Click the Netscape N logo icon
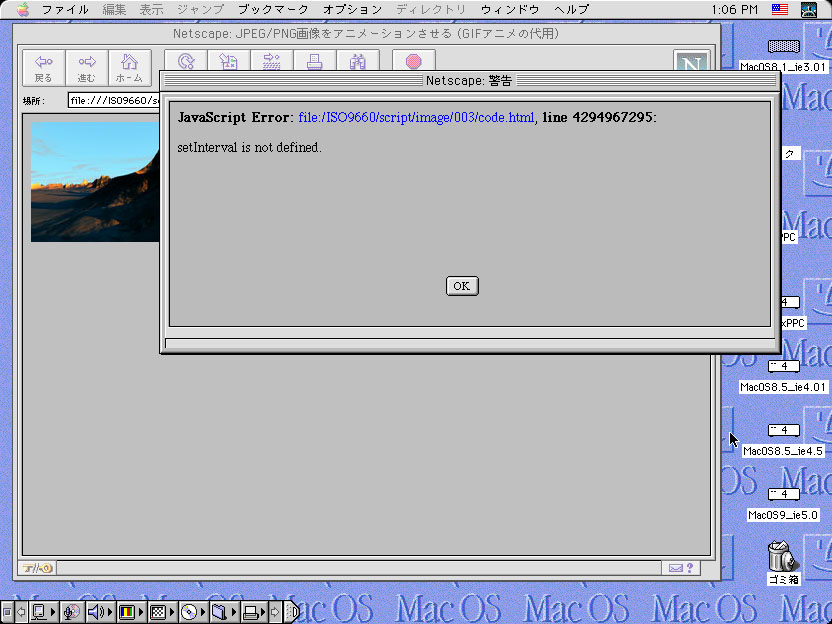Image resolution: width=832 pixels, height=624 pixels. [691, 61]
